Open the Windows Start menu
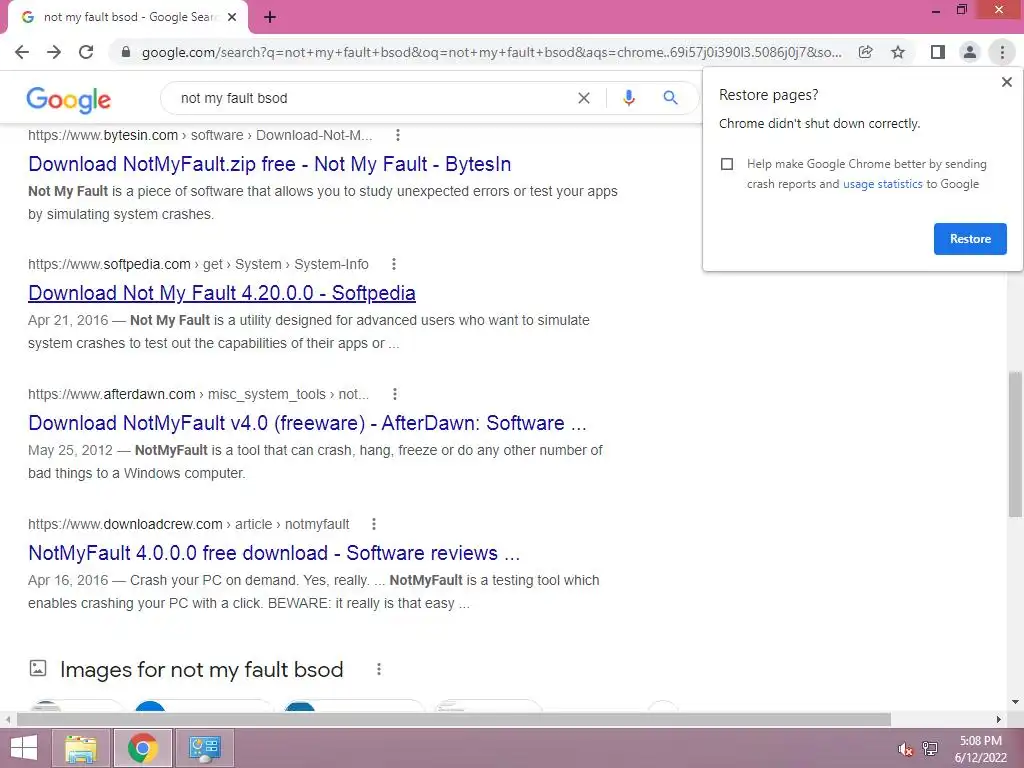Viewport: 1024px width, 768px height. (24, 748)
